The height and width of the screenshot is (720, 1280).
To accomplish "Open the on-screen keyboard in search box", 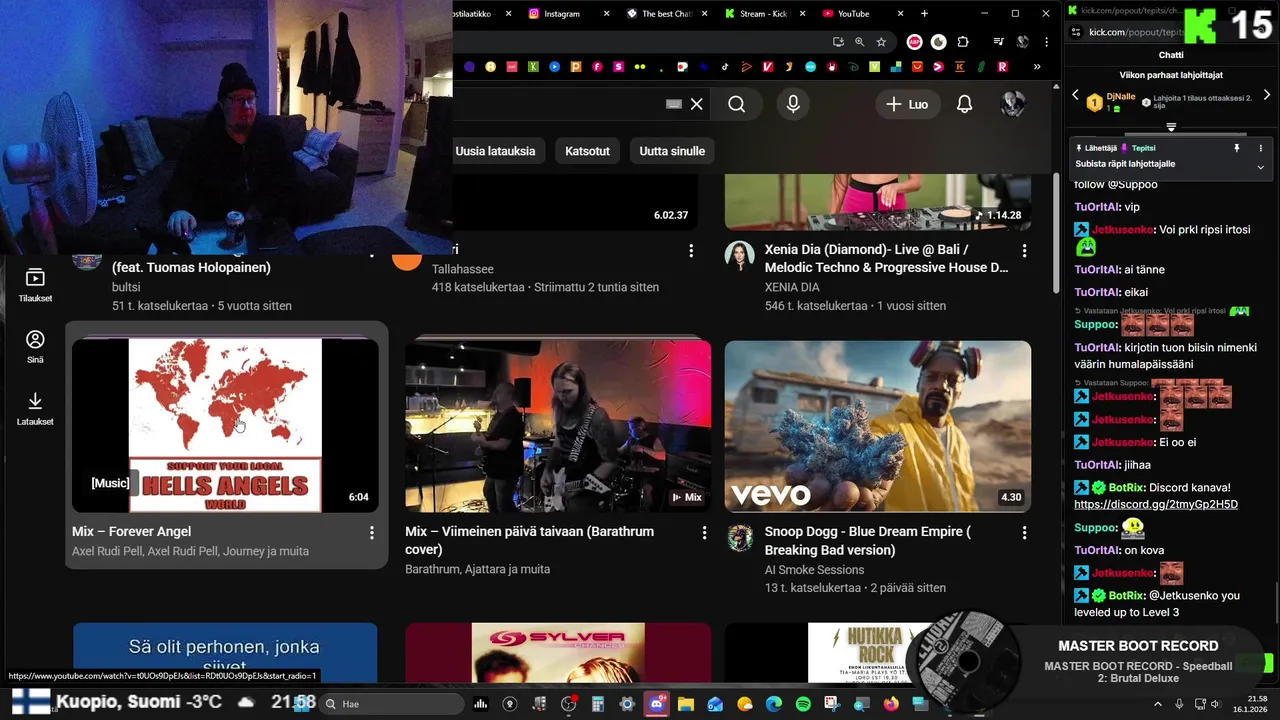I will [x=674, y=104].
